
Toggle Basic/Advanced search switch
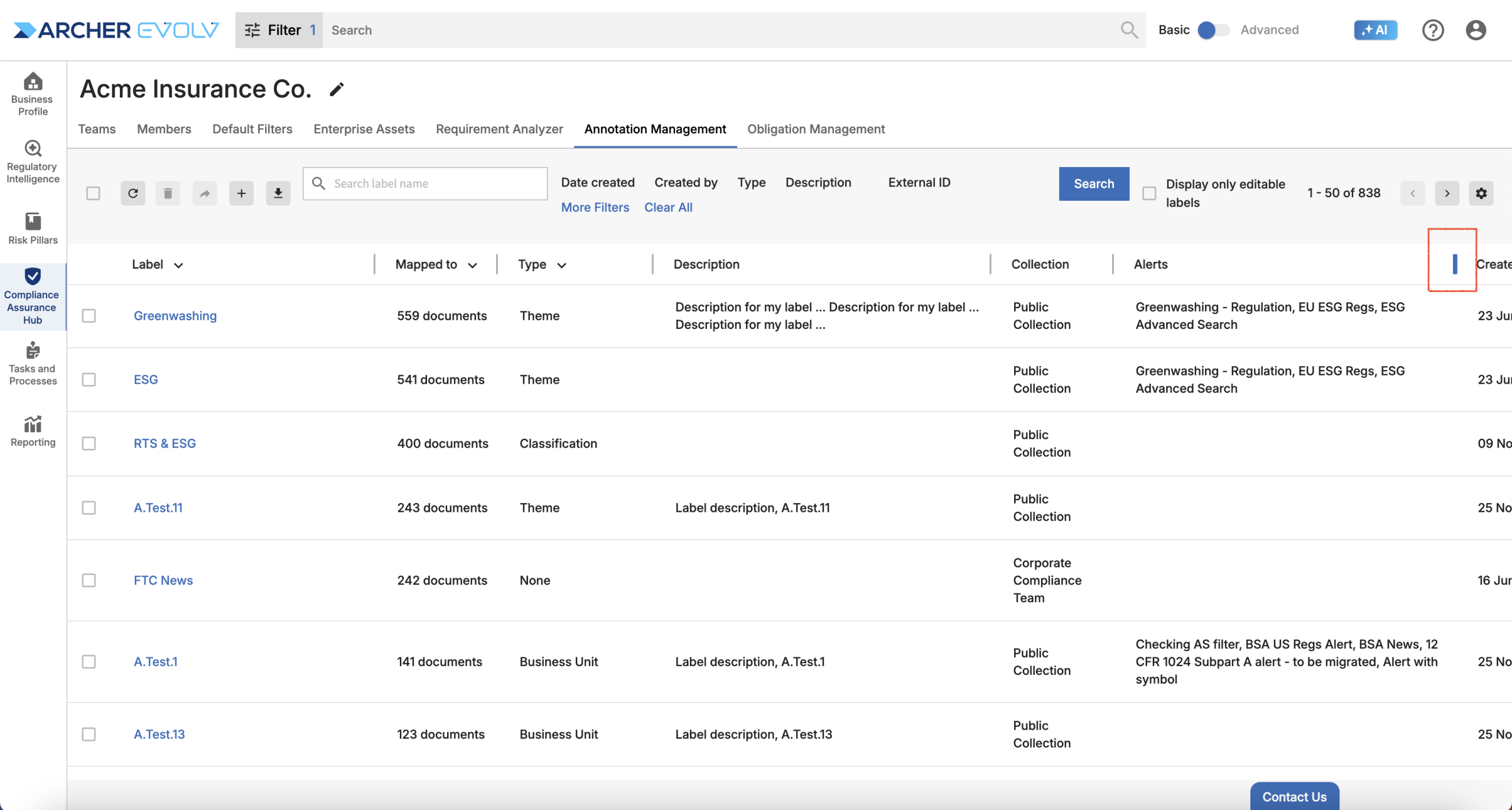pos(1213,30)
